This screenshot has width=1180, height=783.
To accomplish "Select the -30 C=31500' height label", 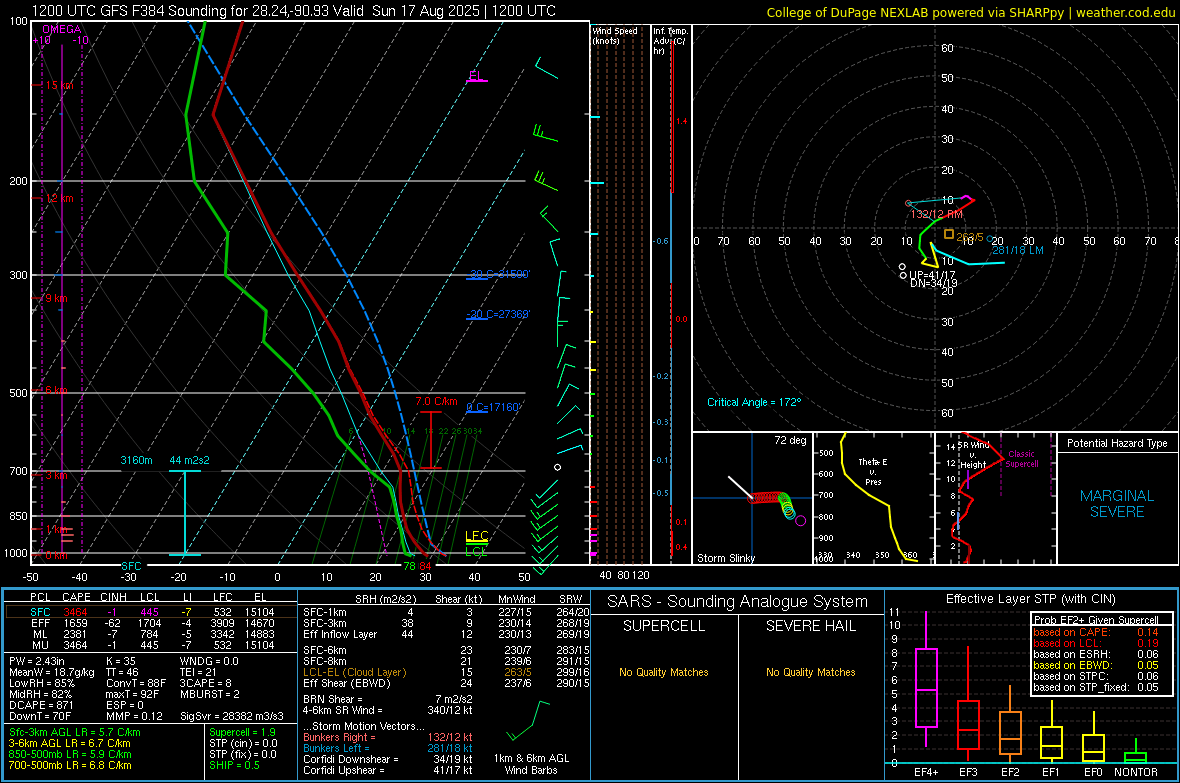I will [x=499, y=274].
